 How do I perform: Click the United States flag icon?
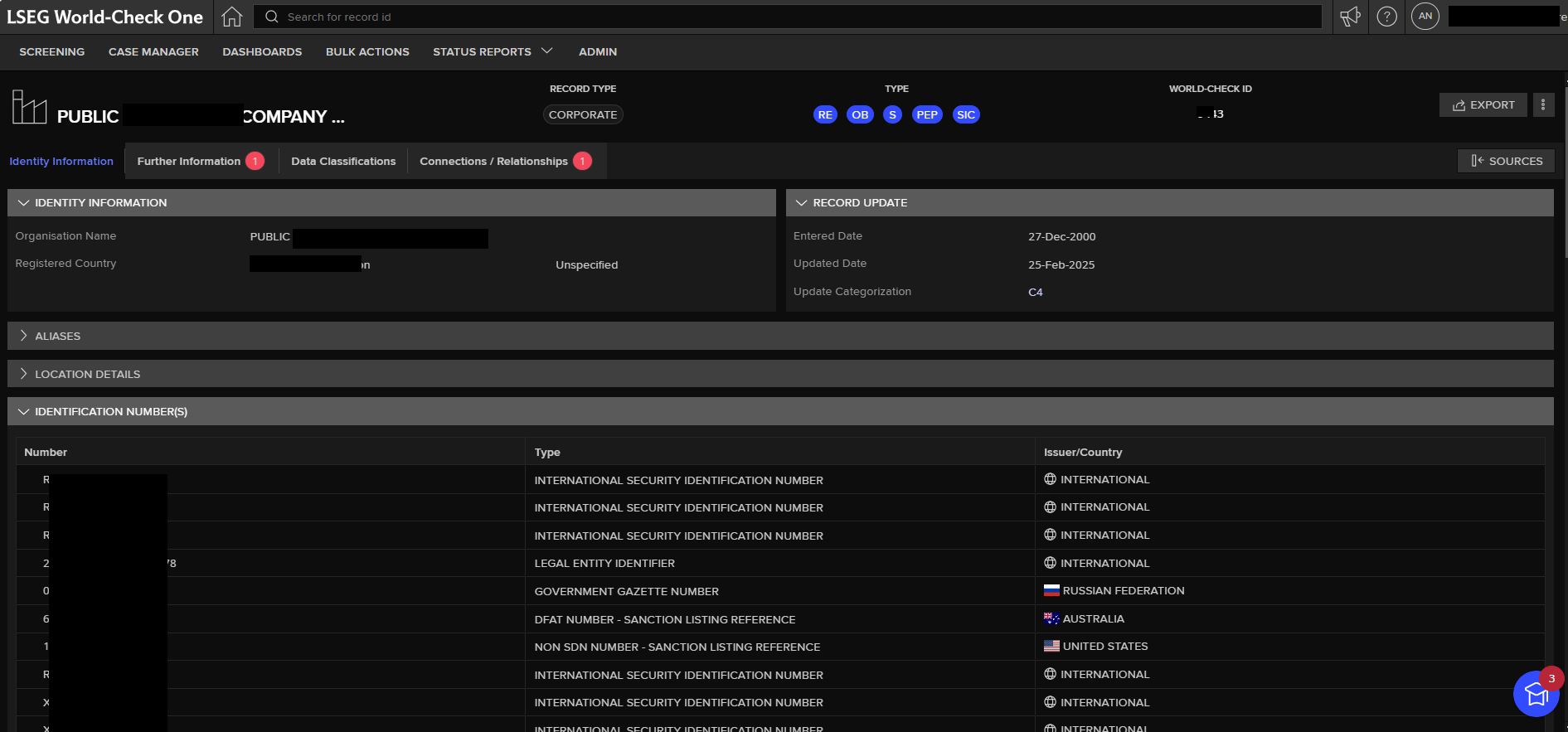1051,646
